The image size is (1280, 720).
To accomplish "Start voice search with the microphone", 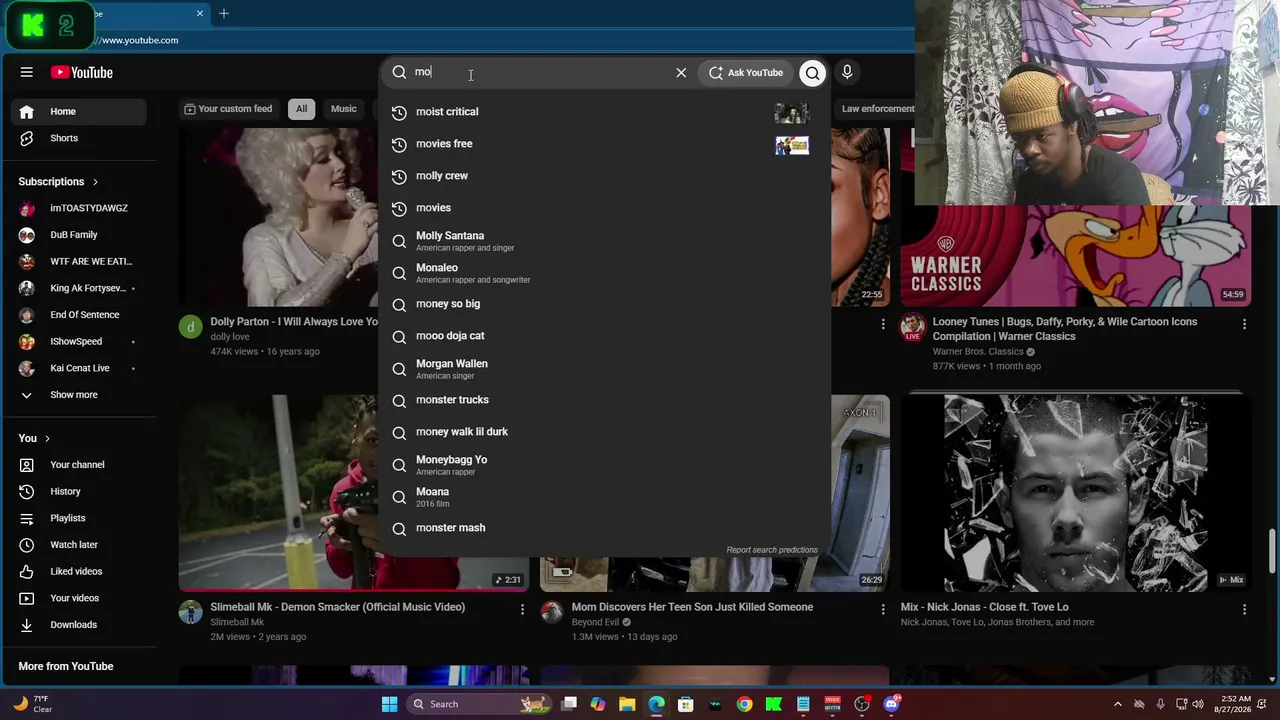I will (x=847, y=72).
